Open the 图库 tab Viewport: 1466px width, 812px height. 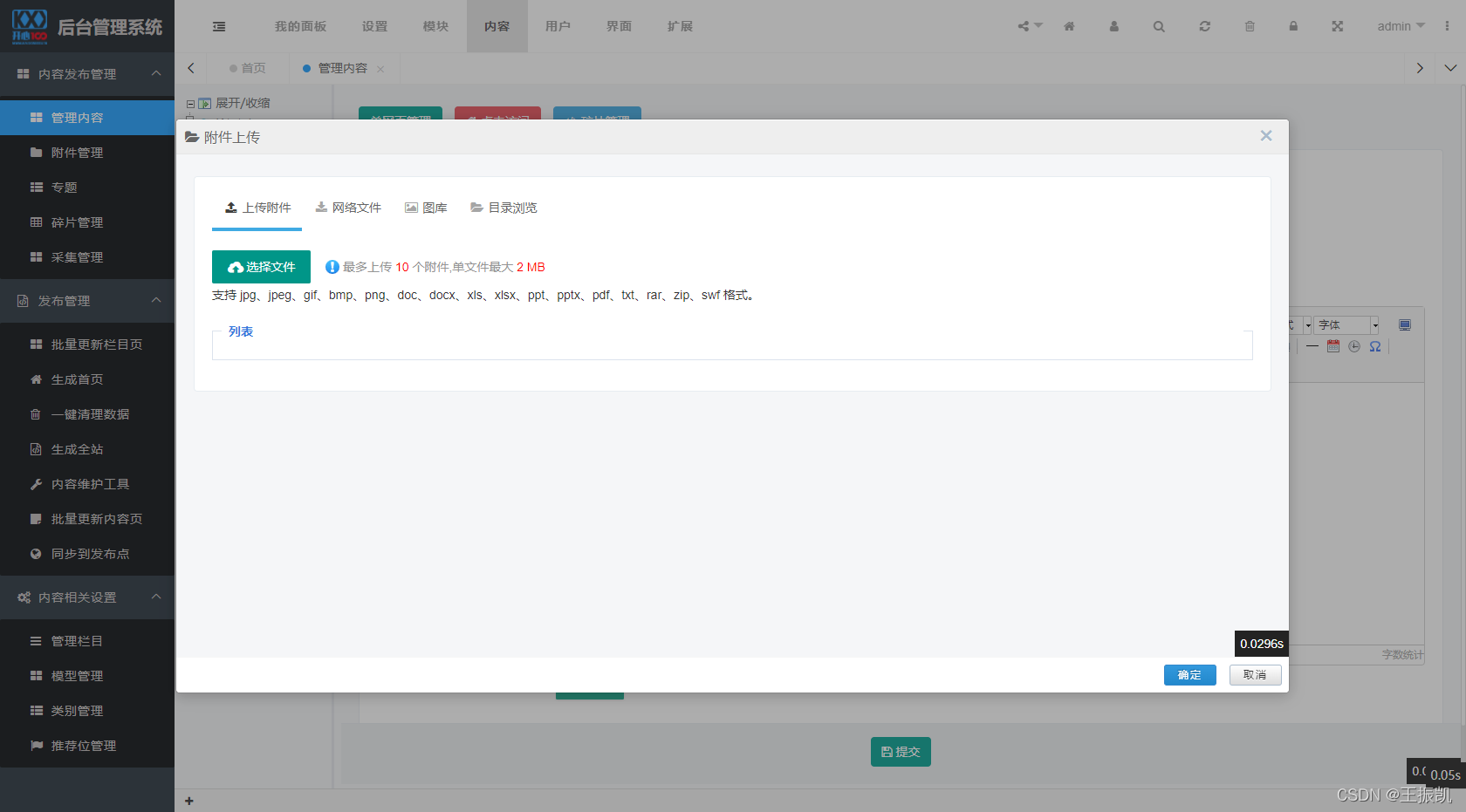(426, 208)
